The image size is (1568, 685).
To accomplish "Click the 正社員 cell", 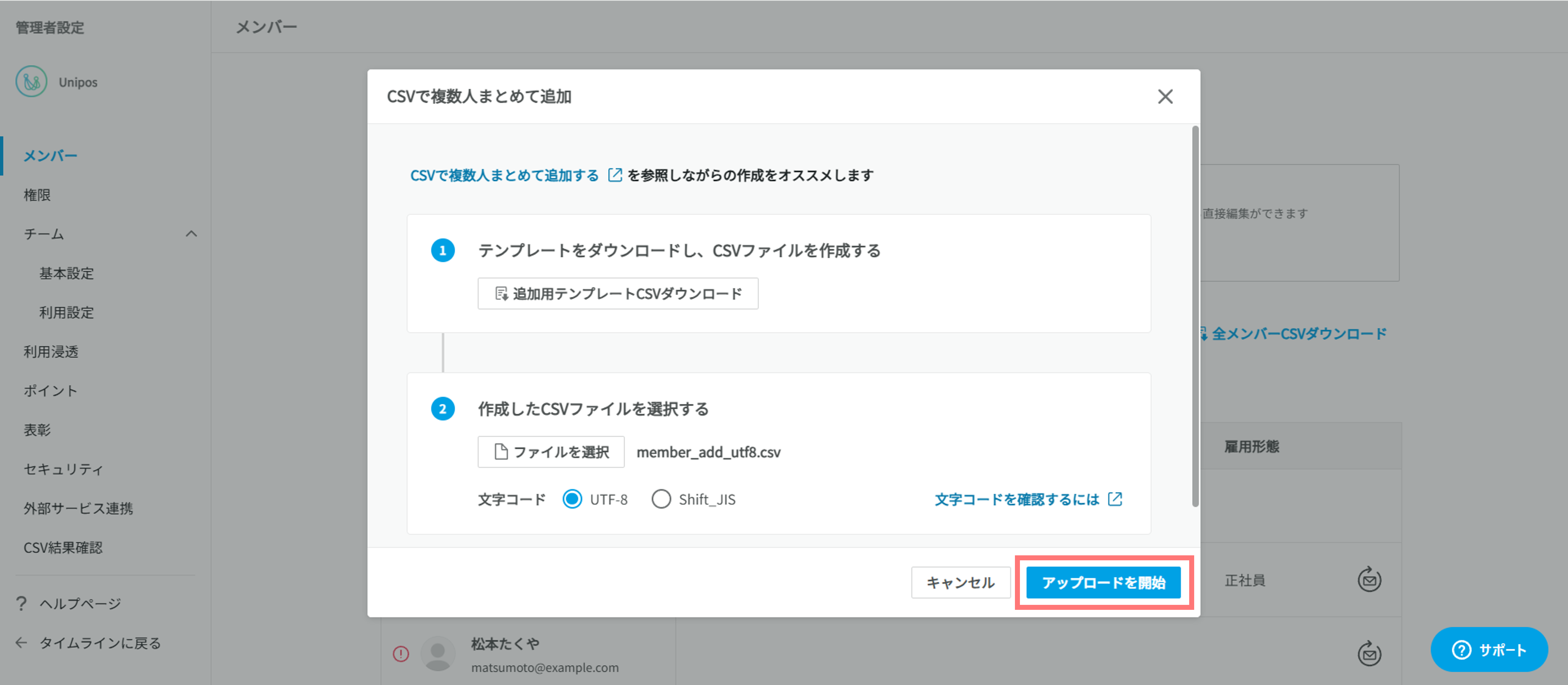I will coord(1245,580).
